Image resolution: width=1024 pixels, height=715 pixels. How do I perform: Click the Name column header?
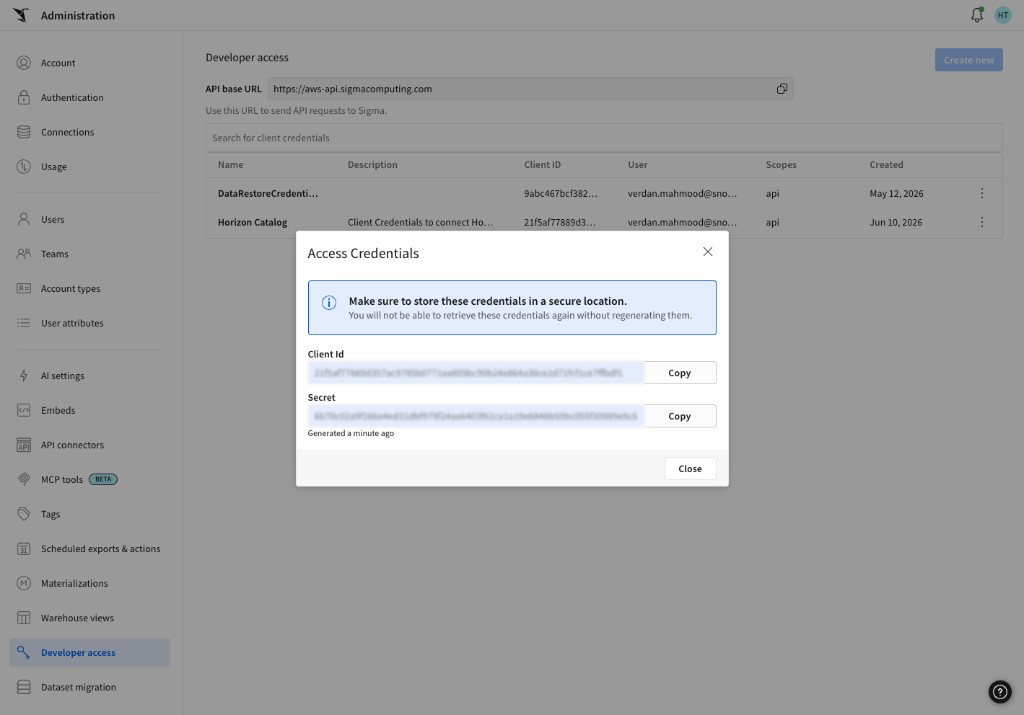click(231, 165)
